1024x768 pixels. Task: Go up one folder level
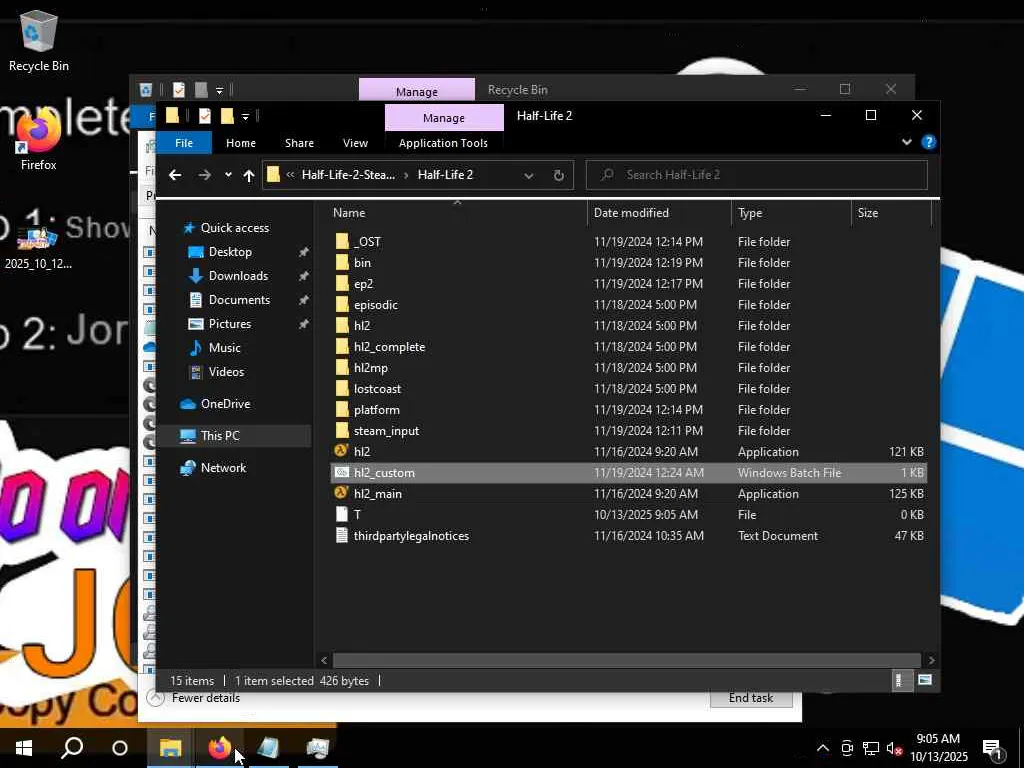[x=248, y=175]
